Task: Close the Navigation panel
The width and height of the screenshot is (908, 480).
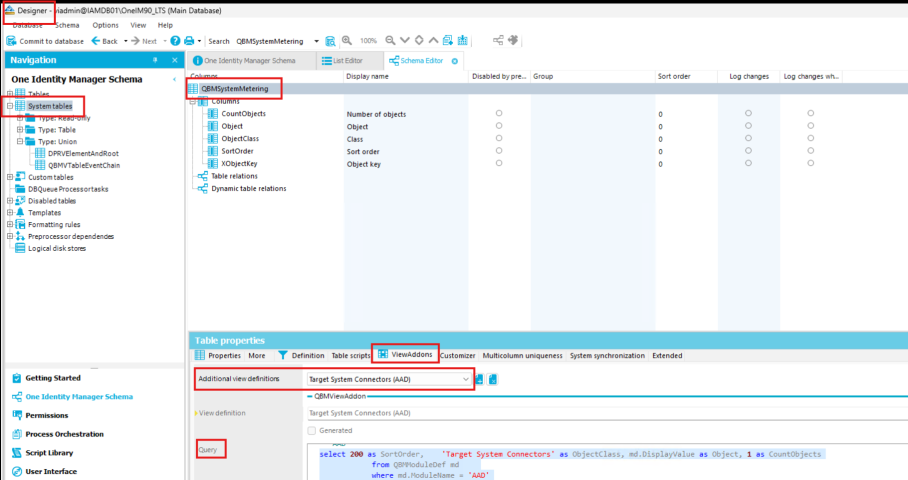Action: (x=175, y=60)
